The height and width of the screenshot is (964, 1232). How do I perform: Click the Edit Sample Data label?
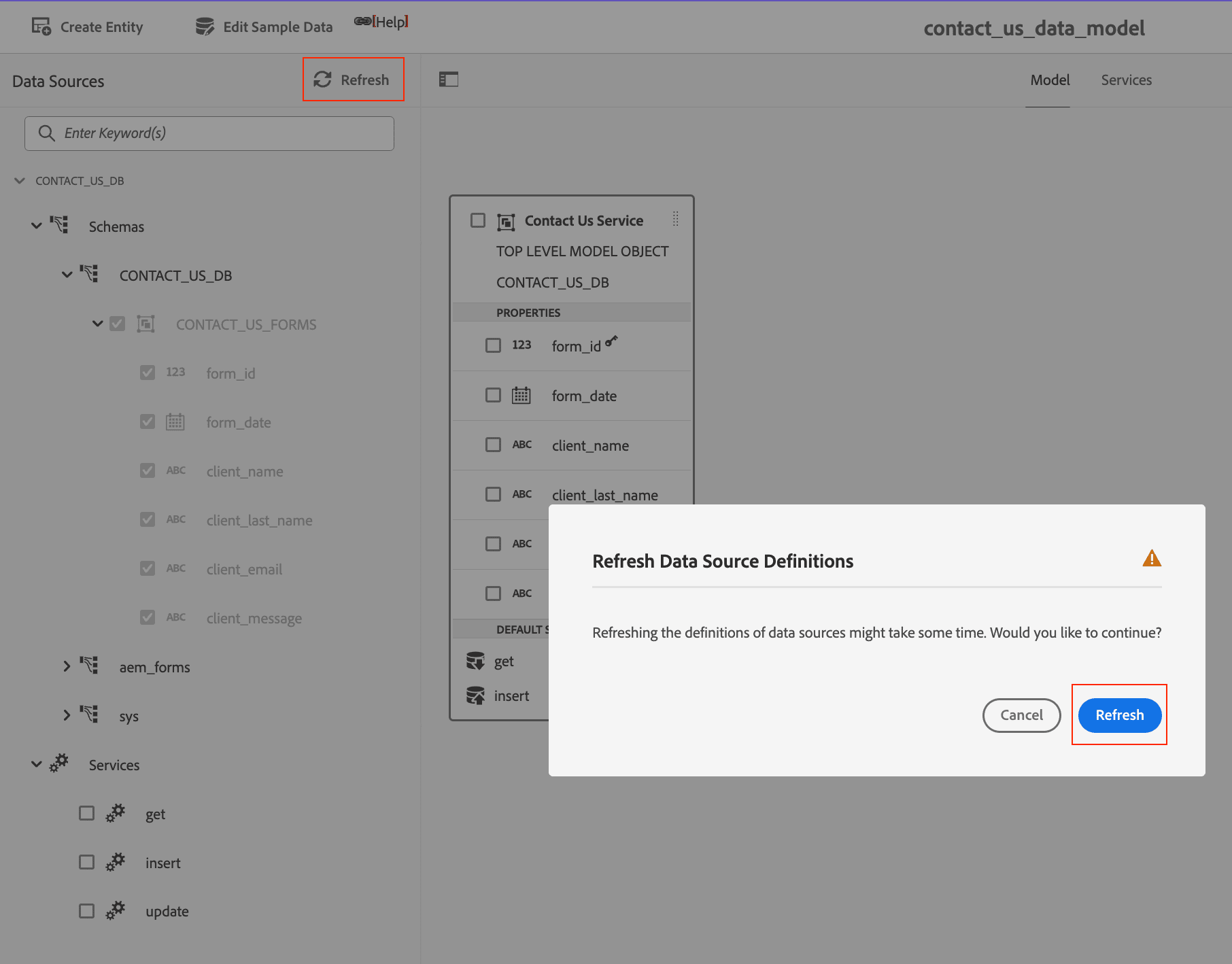[277, 27]
